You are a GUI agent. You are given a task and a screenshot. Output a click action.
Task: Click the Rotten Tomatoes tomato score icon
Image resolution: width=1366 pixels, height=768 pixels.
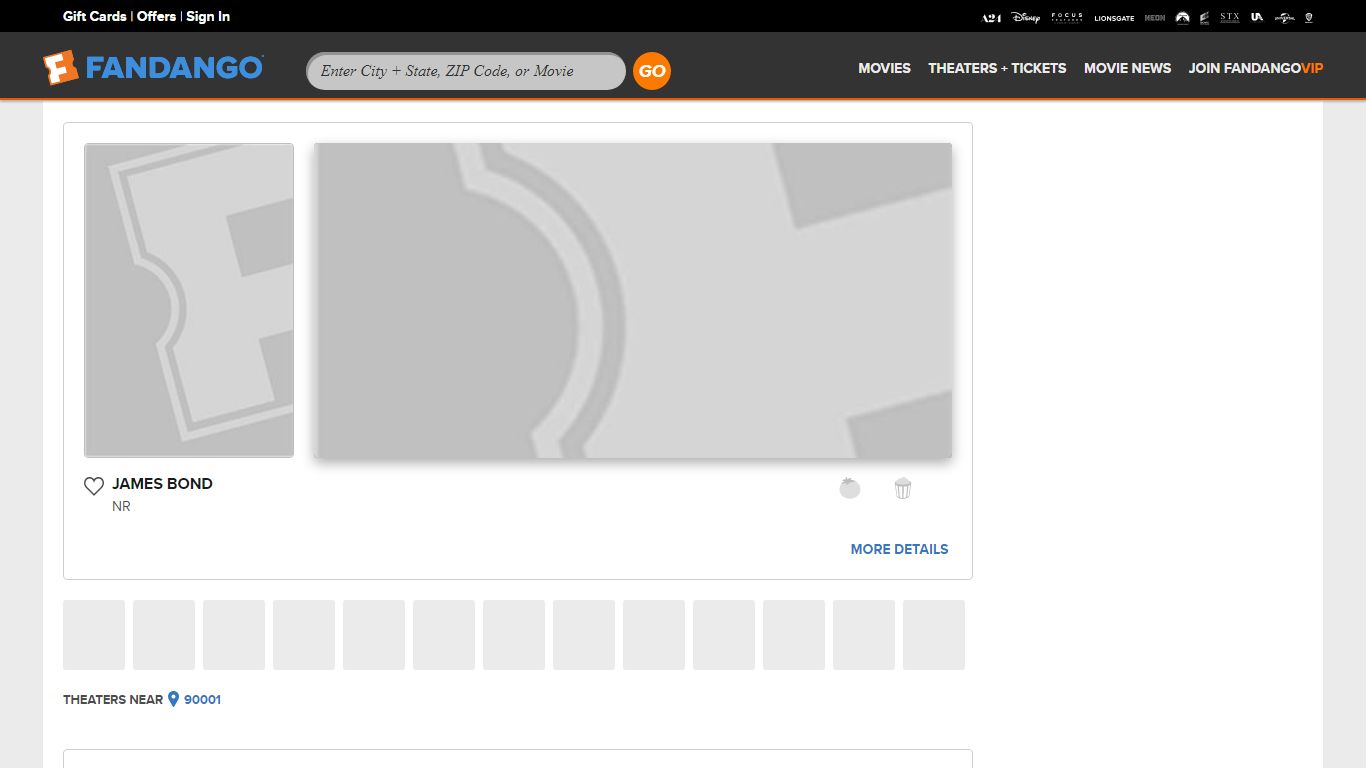pyautogui.click(x=850, y=488)
